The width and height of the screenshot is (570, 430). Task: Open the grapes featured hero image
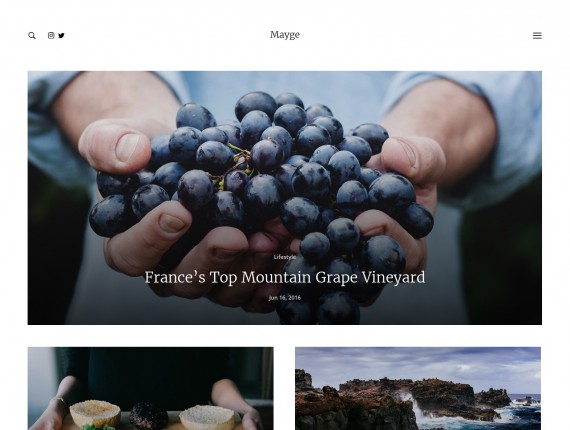285,198
